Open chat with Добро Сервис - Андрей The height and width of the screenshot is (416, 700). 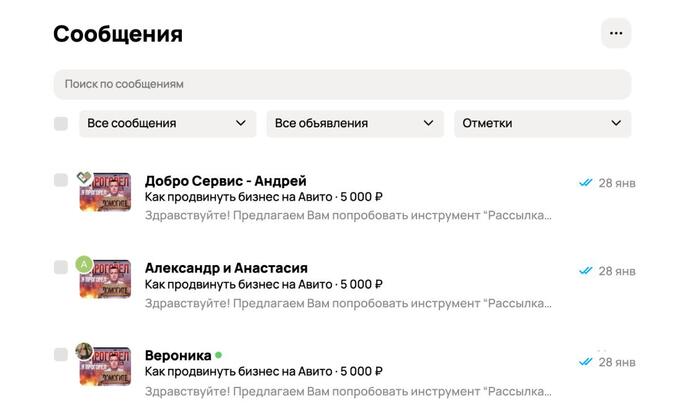coord(225,181)
